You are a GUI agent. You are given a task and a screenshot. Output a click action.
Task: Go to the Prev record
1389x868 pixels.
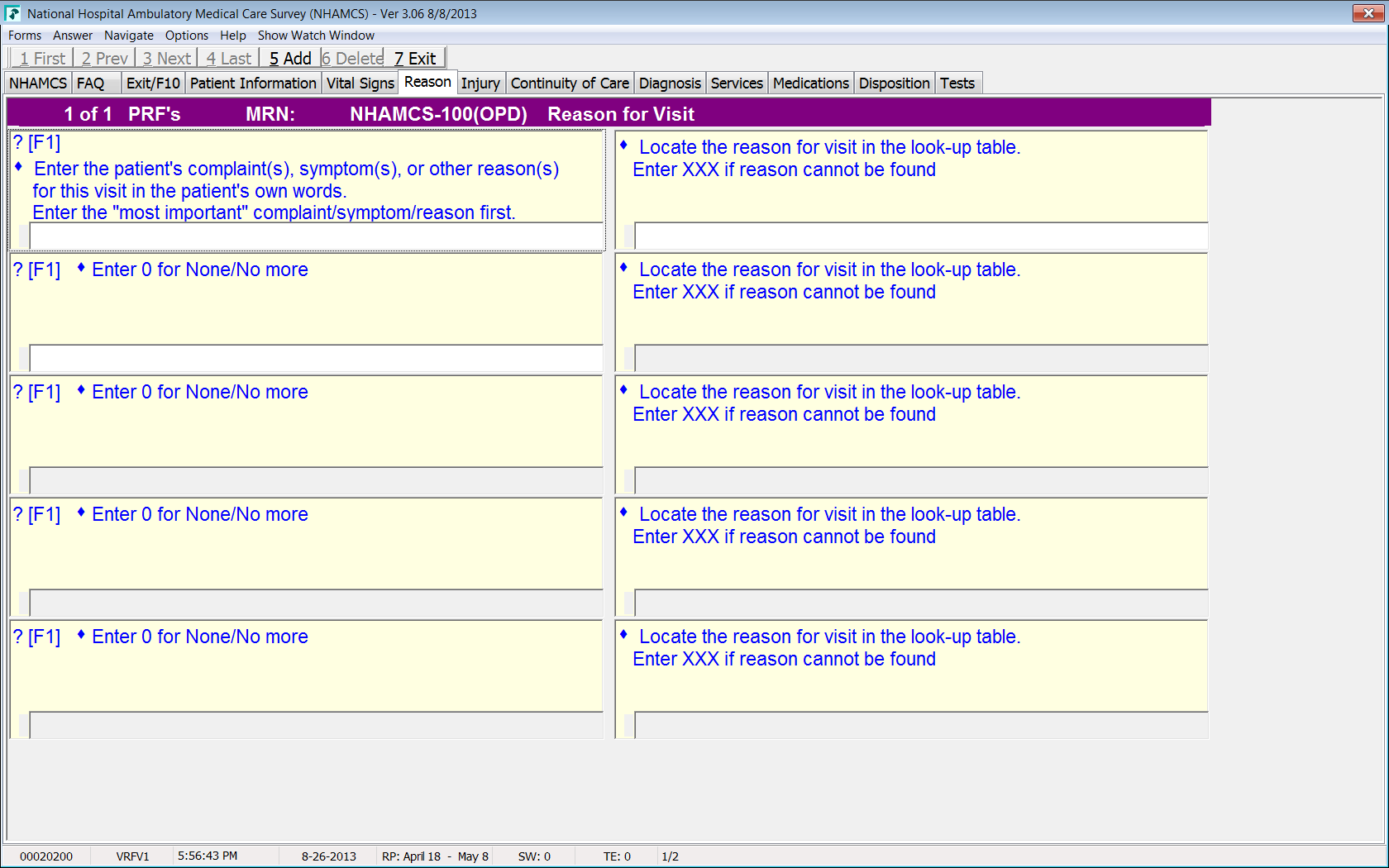(x=104, y=59)
